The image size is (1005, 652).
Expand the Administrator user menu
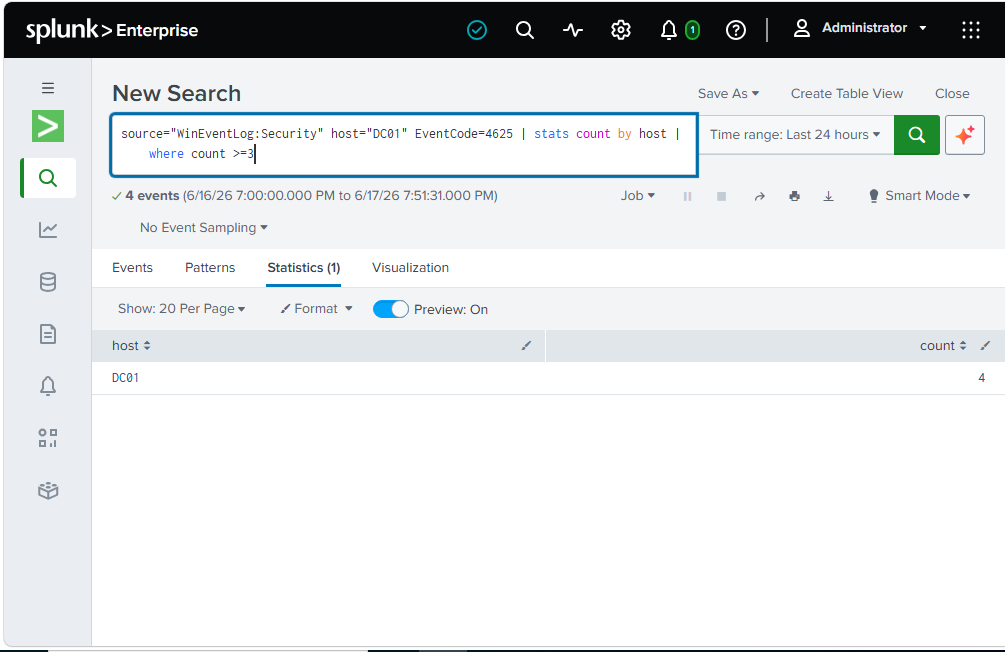[x=860, y=28]
